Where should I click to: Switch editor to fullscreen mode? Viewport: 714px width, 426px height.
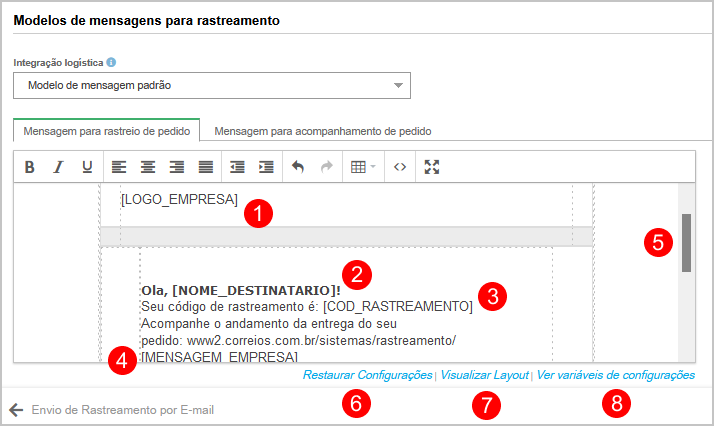pyautogui.click(x=432, y=167)
